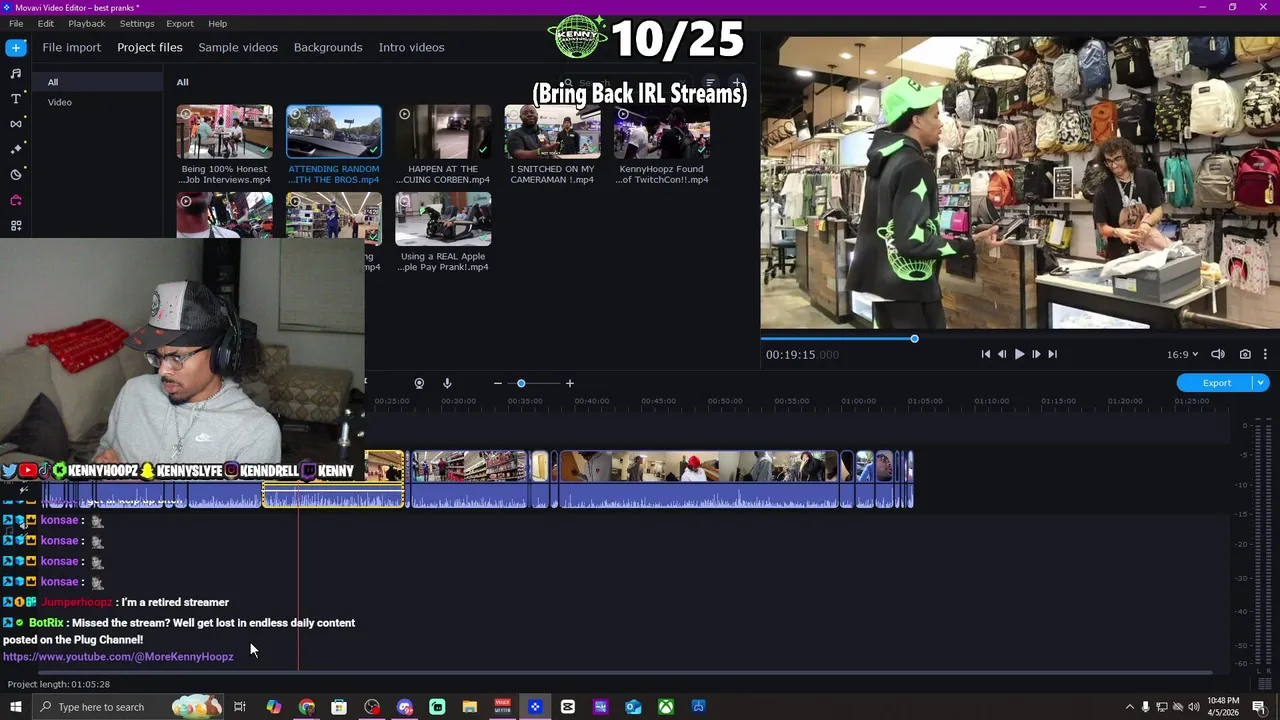The image size is (1280, 720).
Task: Open the Playback menu
Action: tap(86, 23)
